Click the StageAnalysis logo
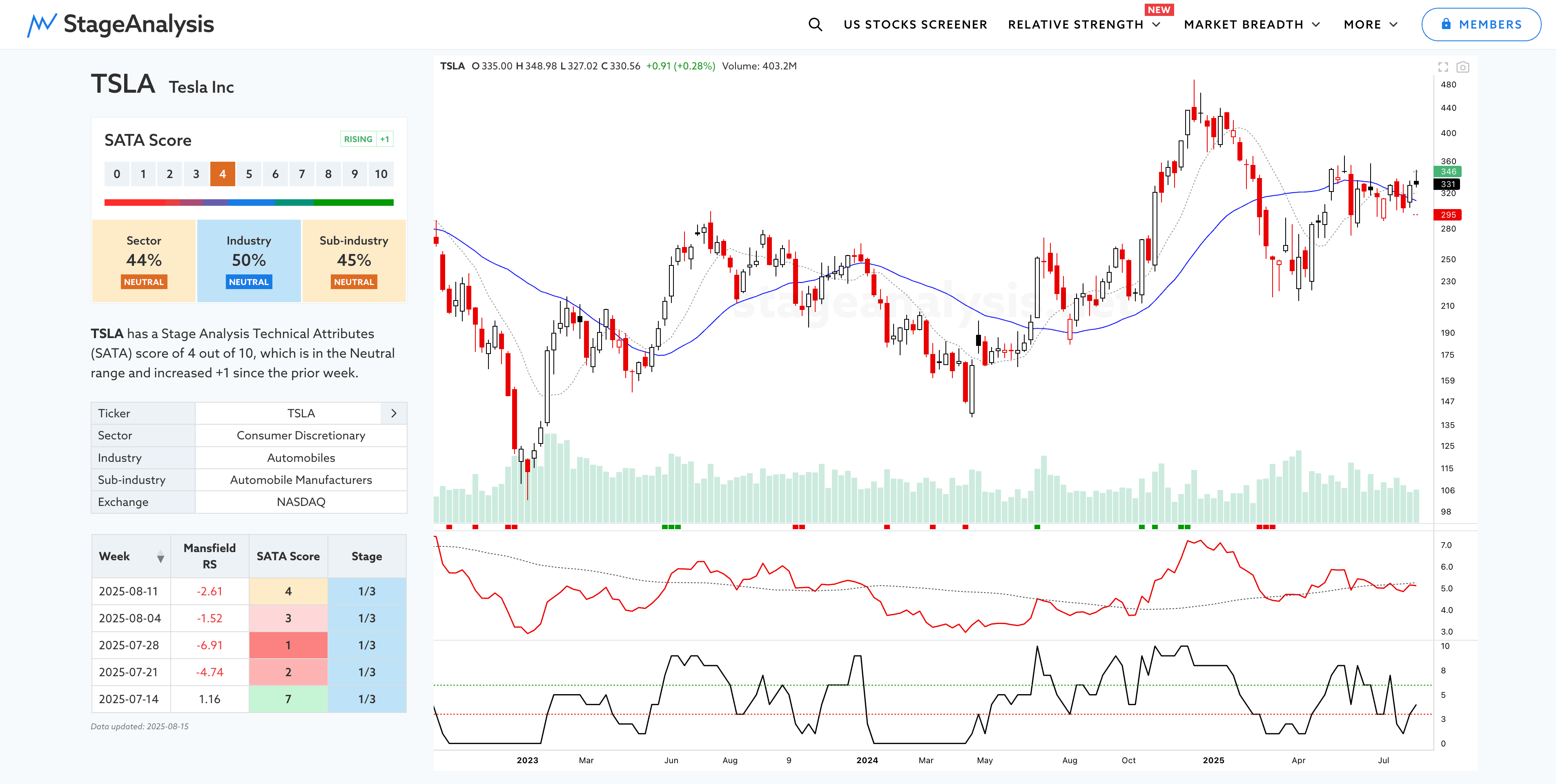 click(121, 25)
